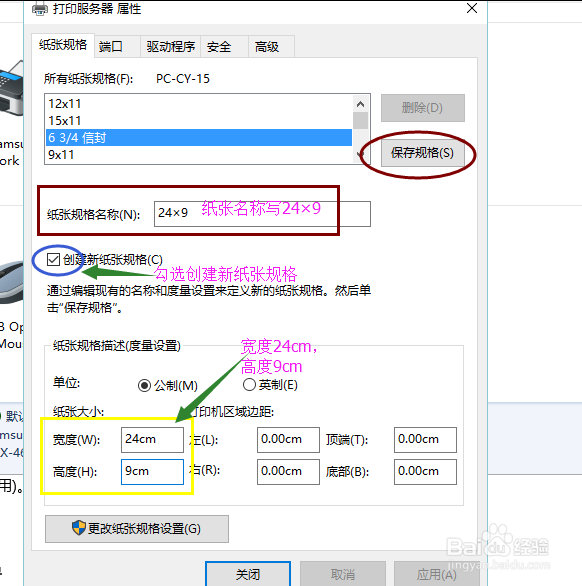Screen dimensions: 582x586
Task: Toggle the 创建新纸张规格(C) checkbox
Action: pos(53,259)
